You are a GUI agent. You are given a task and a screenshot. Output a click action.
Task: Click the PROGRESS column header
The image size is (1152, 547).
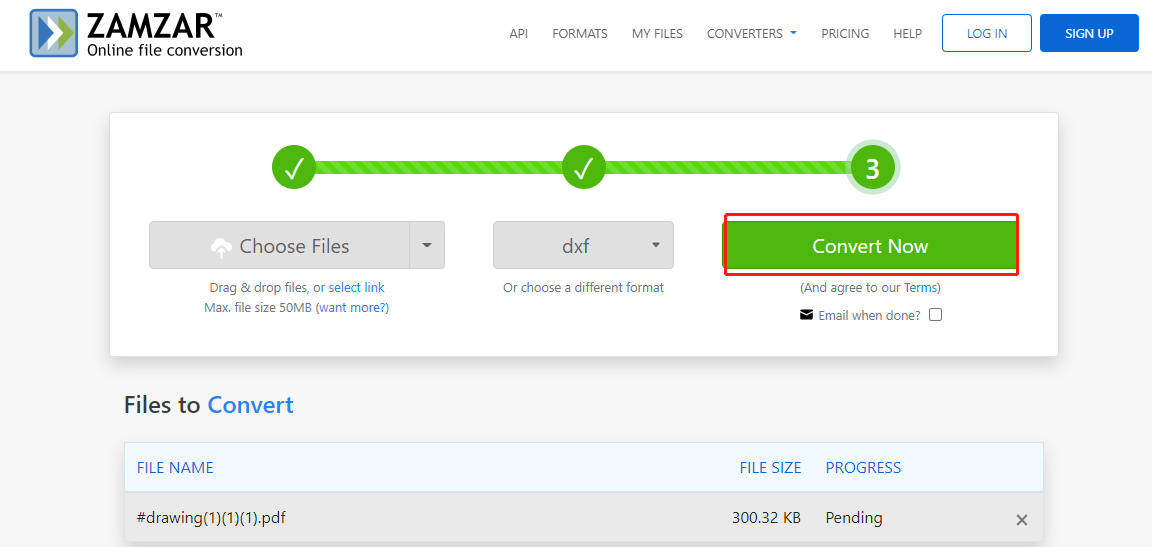click(863, 468)
